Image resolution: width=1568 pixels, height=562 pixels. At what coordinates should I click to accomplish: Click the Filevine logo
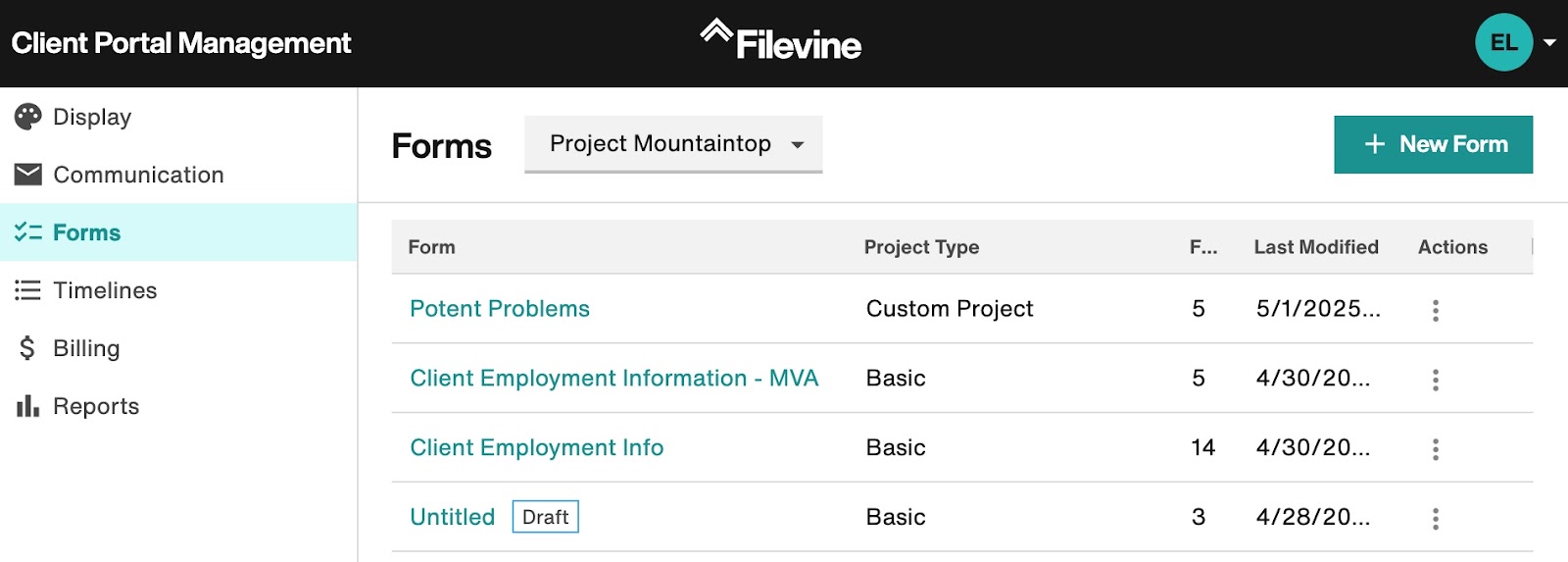click(781, 41)
